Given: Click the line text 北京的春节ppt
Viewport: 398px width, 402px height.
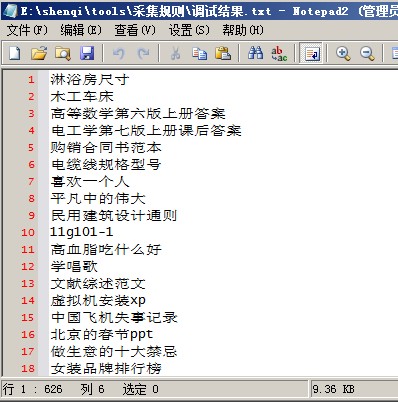Looking at the screenshot, I should [x=102, y=334].
